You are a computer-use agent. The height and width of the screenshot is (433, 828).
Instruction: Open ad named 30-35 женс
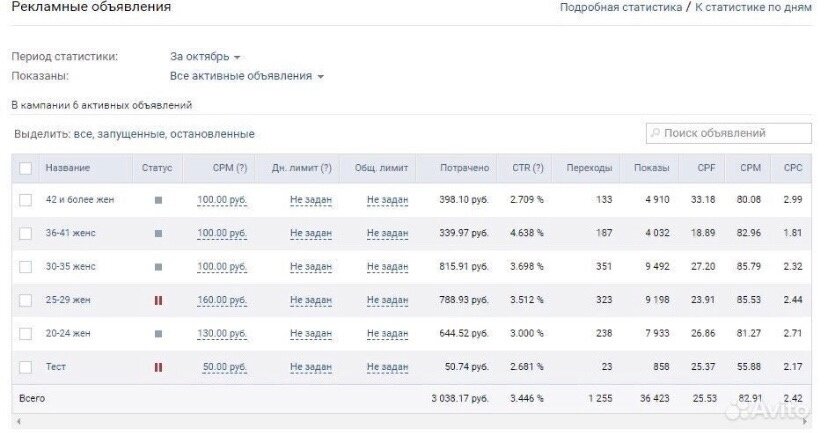(70, 266)
